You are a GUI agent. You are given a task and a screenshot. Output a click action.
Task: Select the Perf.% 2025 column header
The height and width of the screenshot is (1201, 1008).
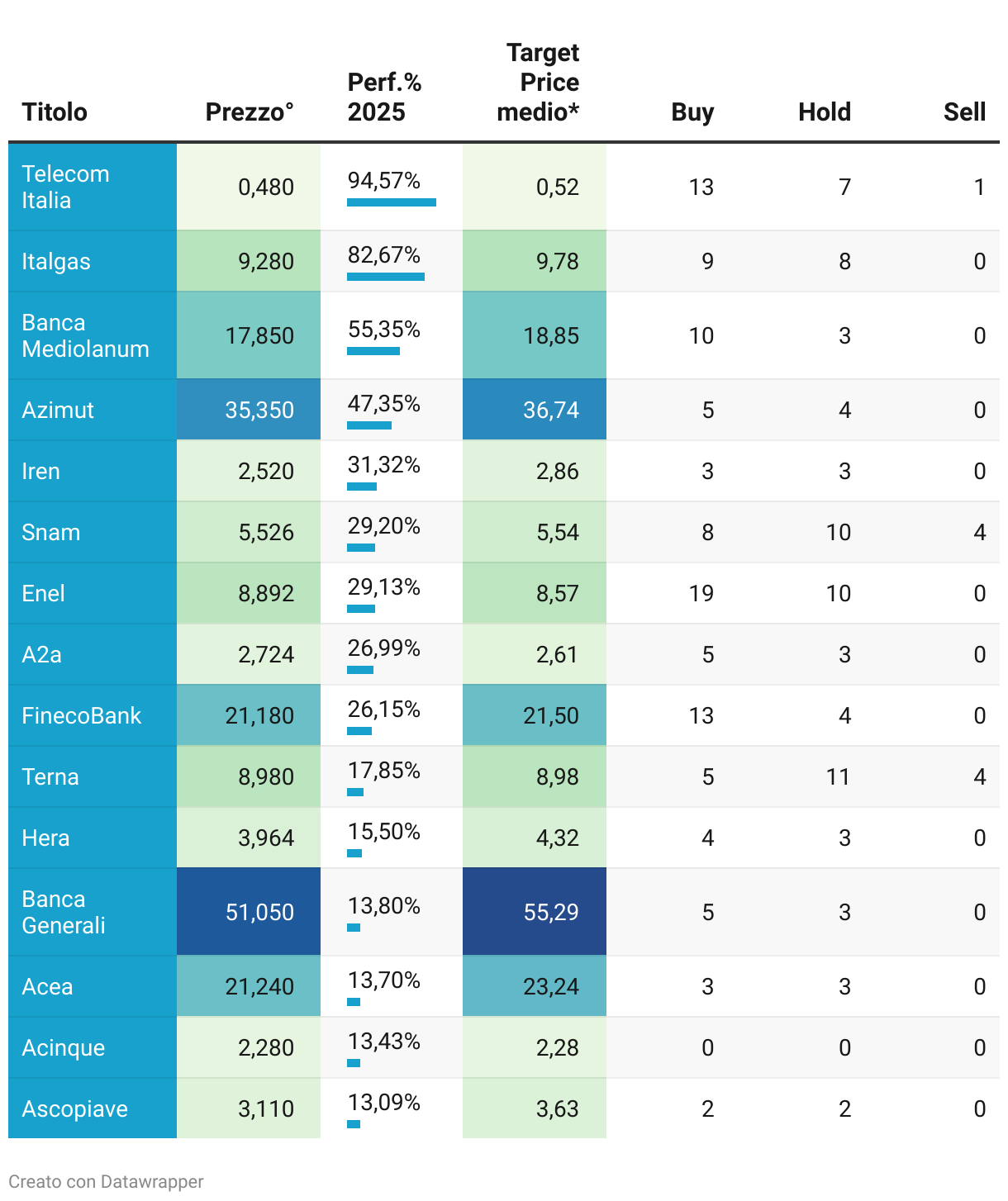pos(384,97)
